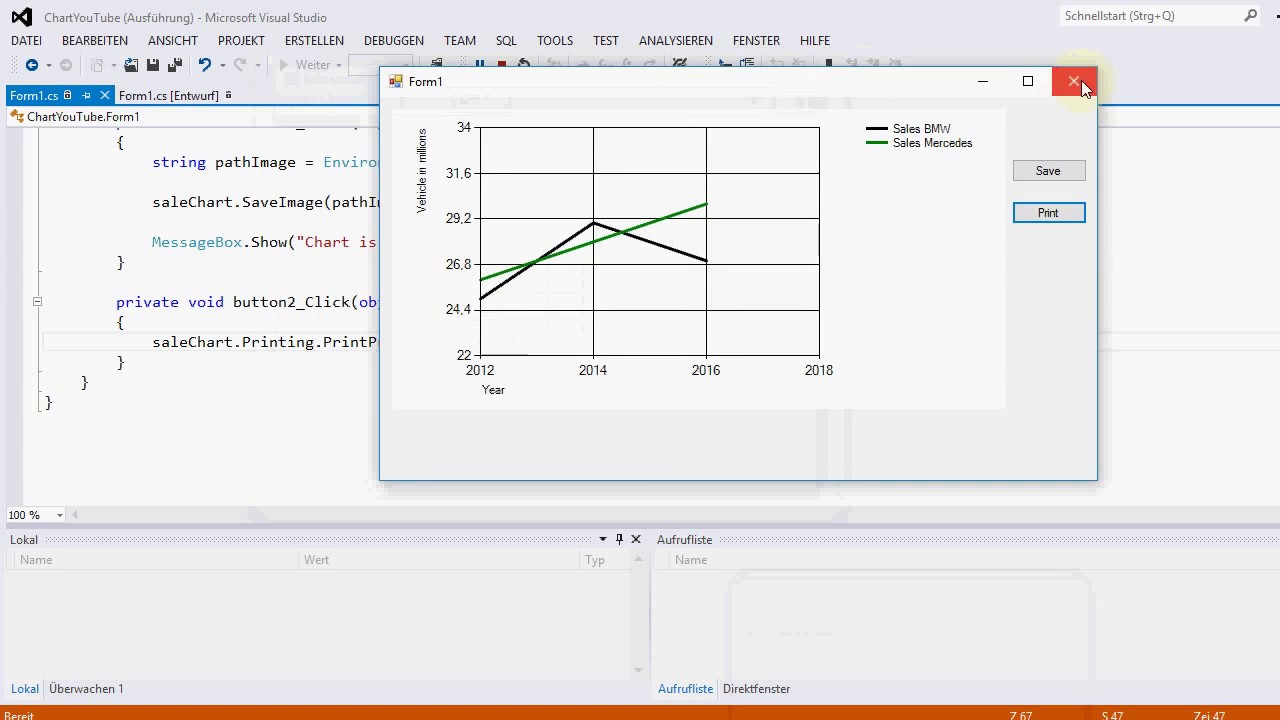This screenshot has width=1280, height=720.
Task: Click the Print button in Form1
Action: coord(1048,213)
